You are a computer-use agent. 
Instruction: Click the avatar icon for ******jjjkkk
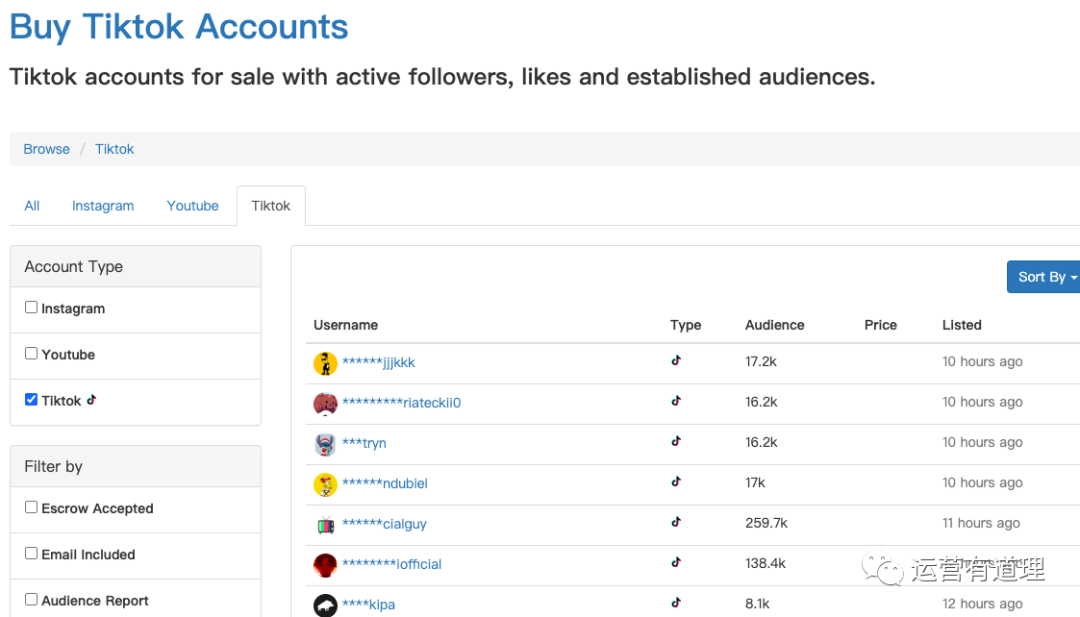[325, 363]
